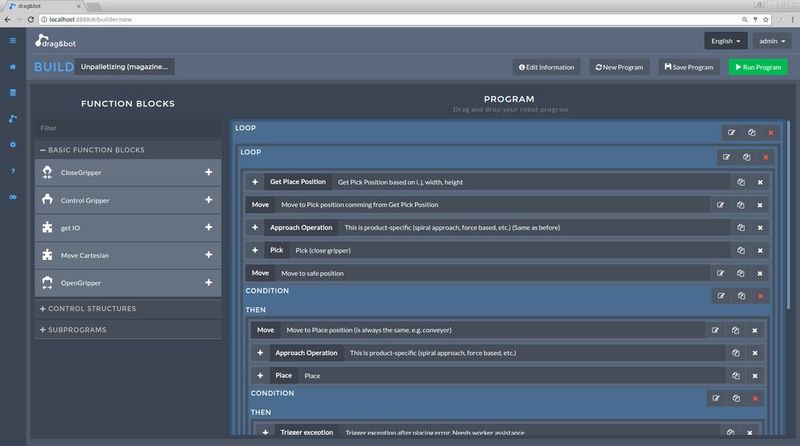Edit the 'Move to safe position' block
Viewport: 800px width, 446px height.
point(717,272)
